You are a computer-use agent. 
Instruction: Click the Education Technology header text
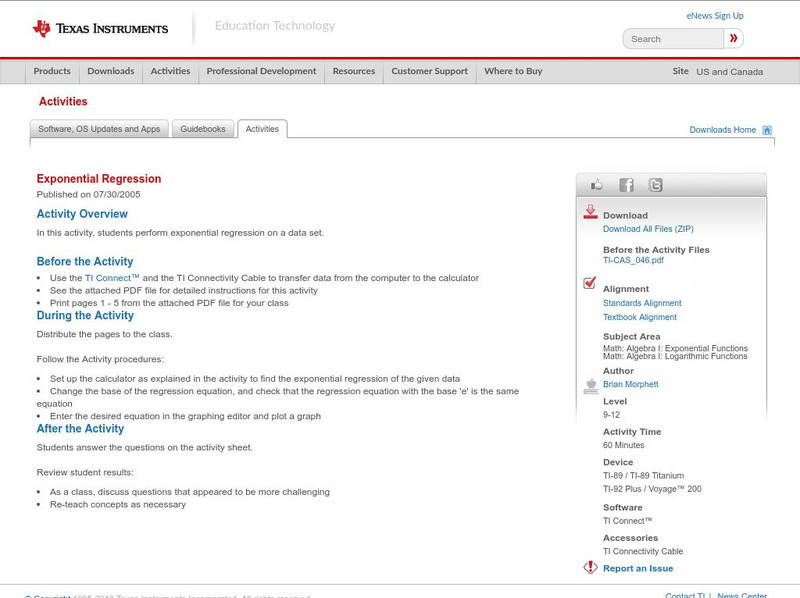(x=275, y=26)
